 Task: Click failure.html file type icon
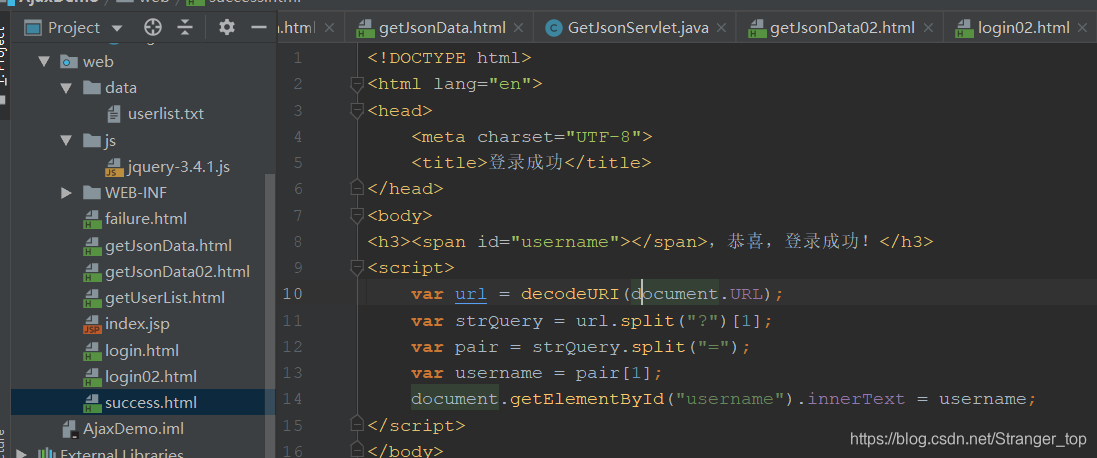click(x=92, y=219)
